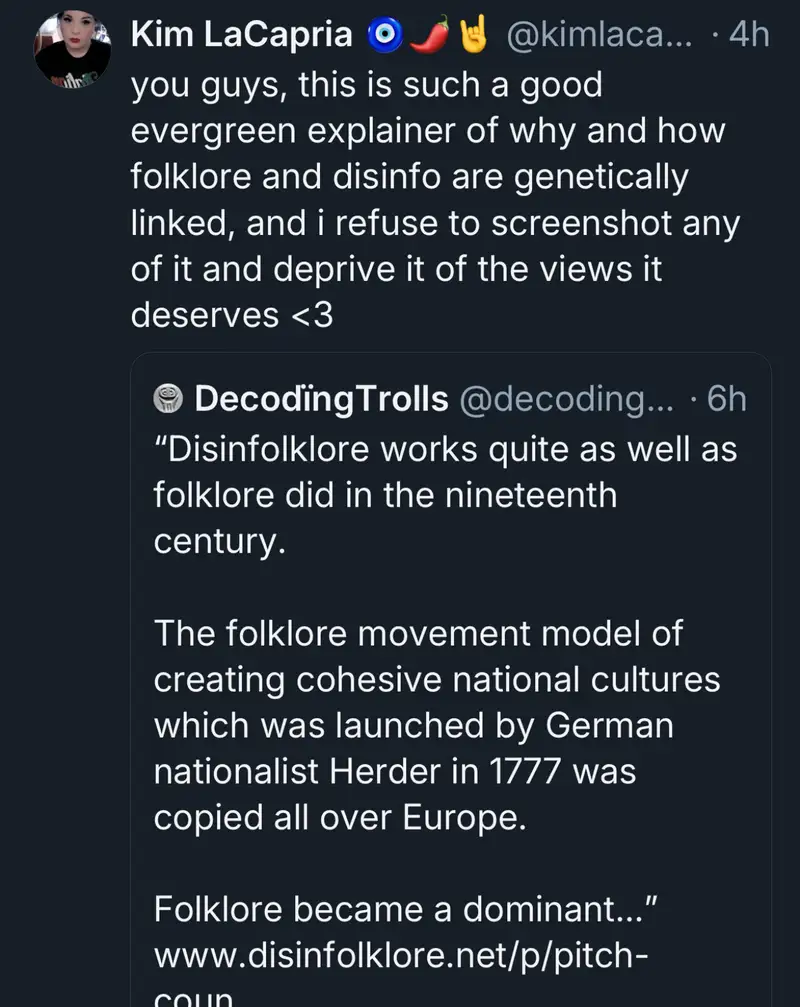800x1007 pixels.
Task: Open the www.disinfolklore.net/p/pitch- link
Action: pos(402,955)
